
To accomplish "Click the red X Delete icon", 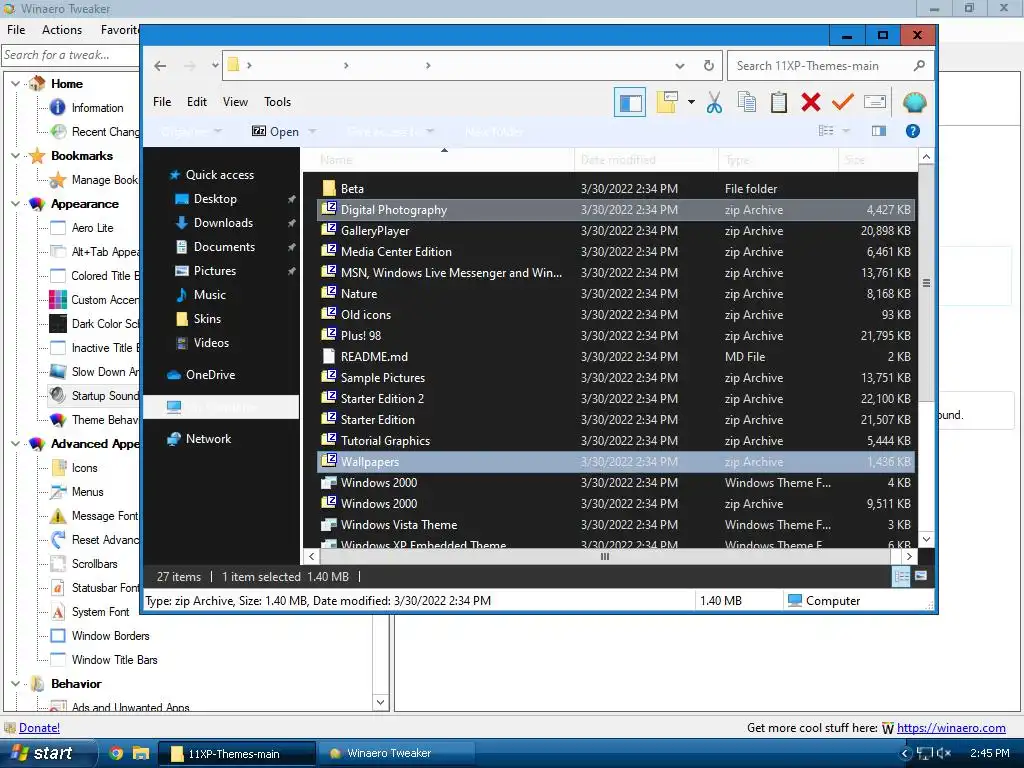I will pyautogui.click(x=810, y=103).
